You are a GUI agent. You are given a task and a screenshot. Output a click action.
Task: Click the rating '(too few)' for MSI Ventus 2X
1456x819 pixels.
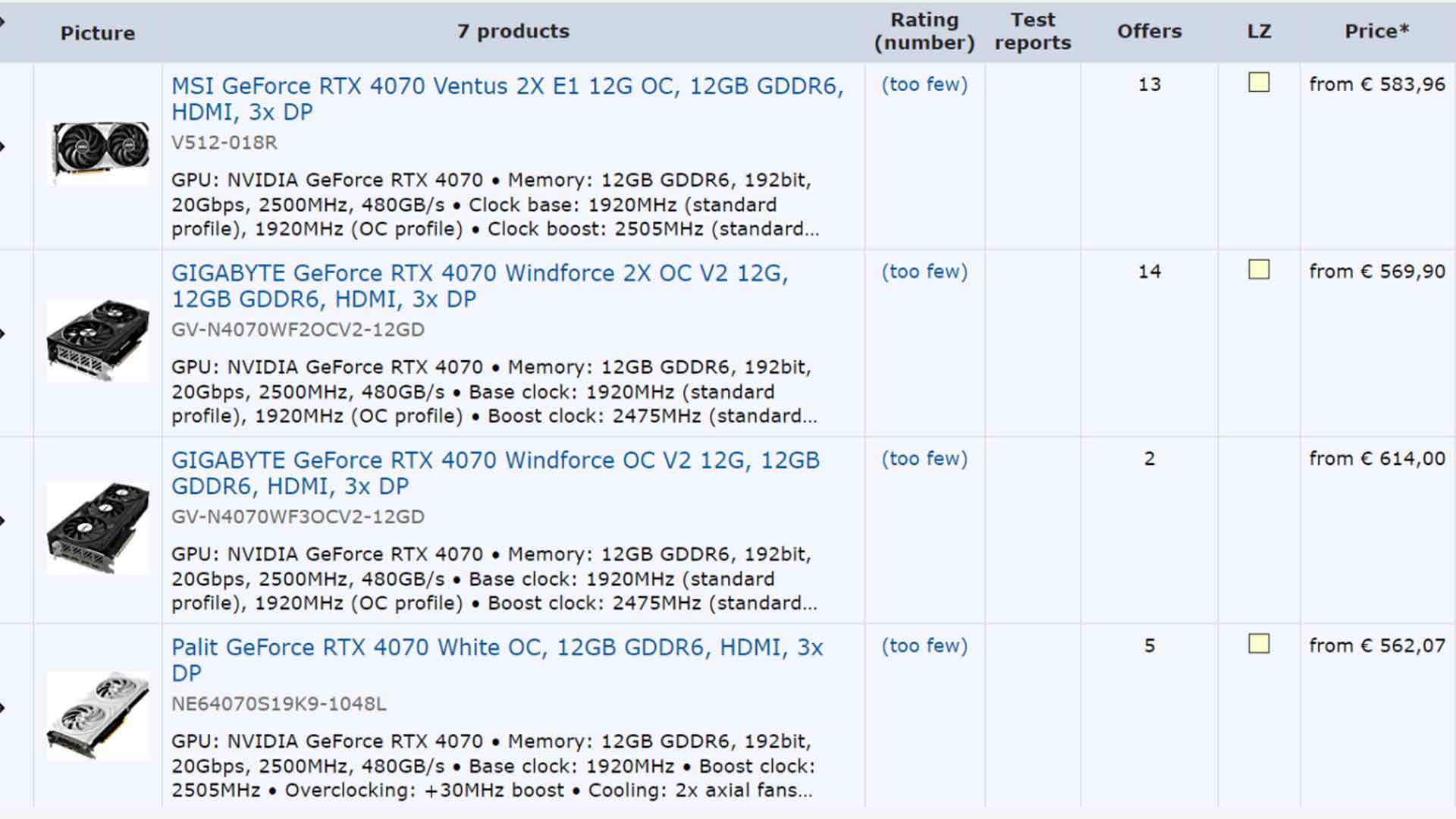(x=924, y=84)
